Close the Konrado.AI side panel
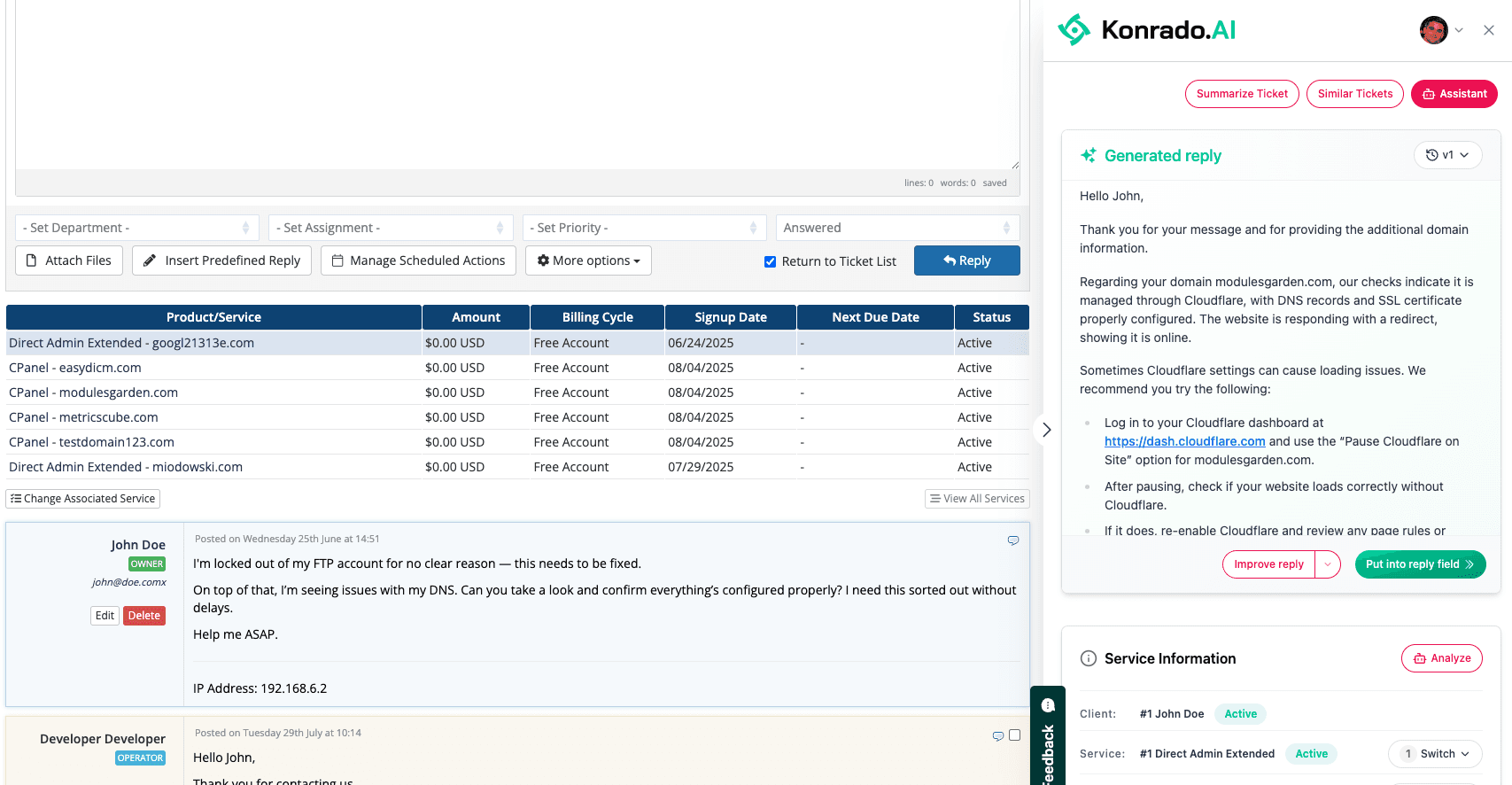 coord(1489,30)
